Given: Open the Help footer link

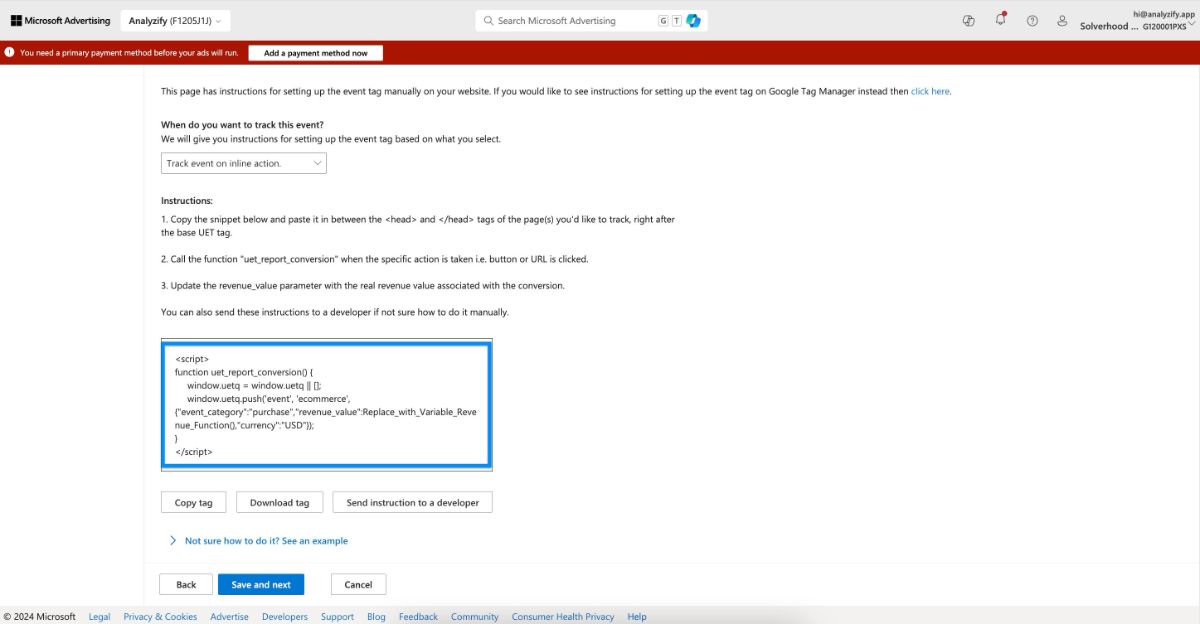Looking at the screenshot, I should tap(637, 617).
